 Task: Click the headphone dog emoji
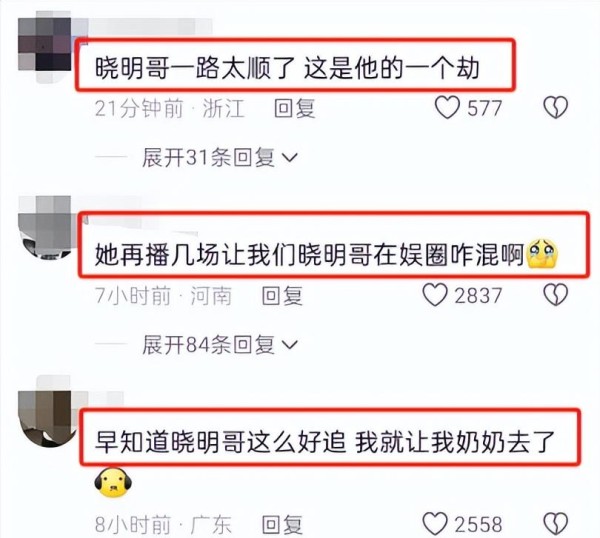(113, 483)
